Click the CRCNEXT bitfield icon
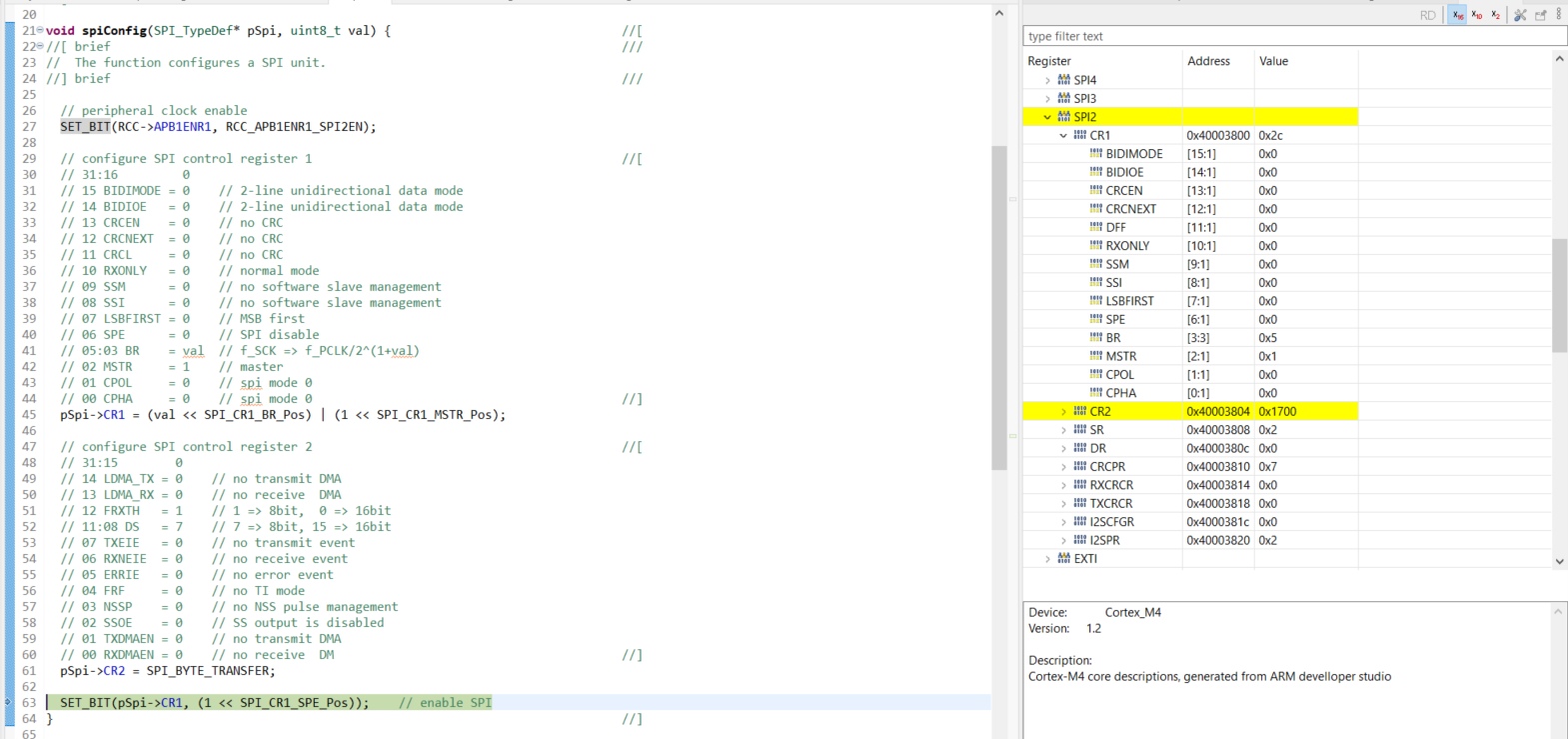Image resolution: width=1568 pixels, height=739 pixels. coord(1096,209)
